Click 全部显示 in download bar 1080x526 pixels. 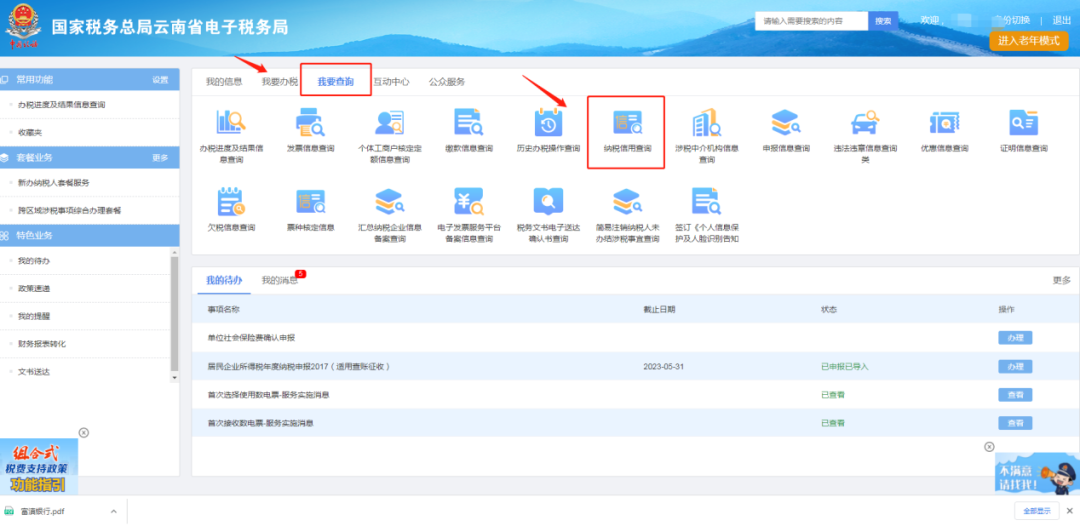(1037, 511)
